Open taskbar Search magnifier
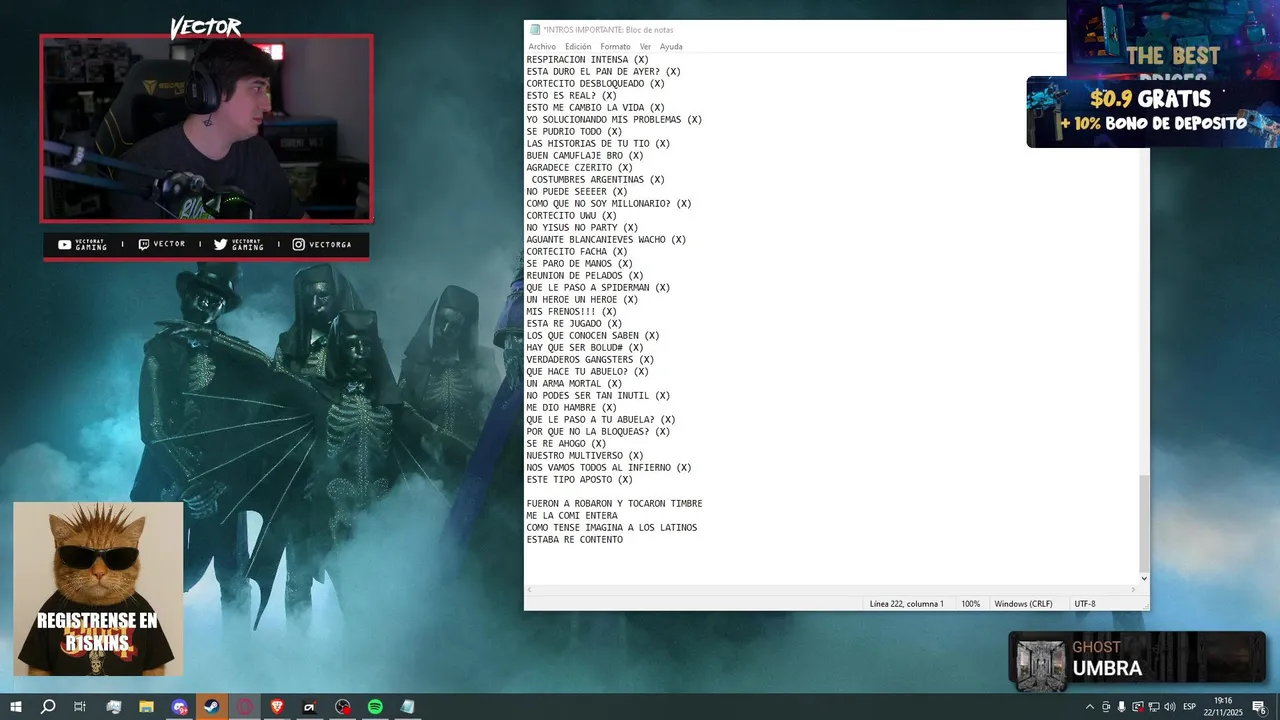This screenshot has height=720, width=1280. [48, 707]
